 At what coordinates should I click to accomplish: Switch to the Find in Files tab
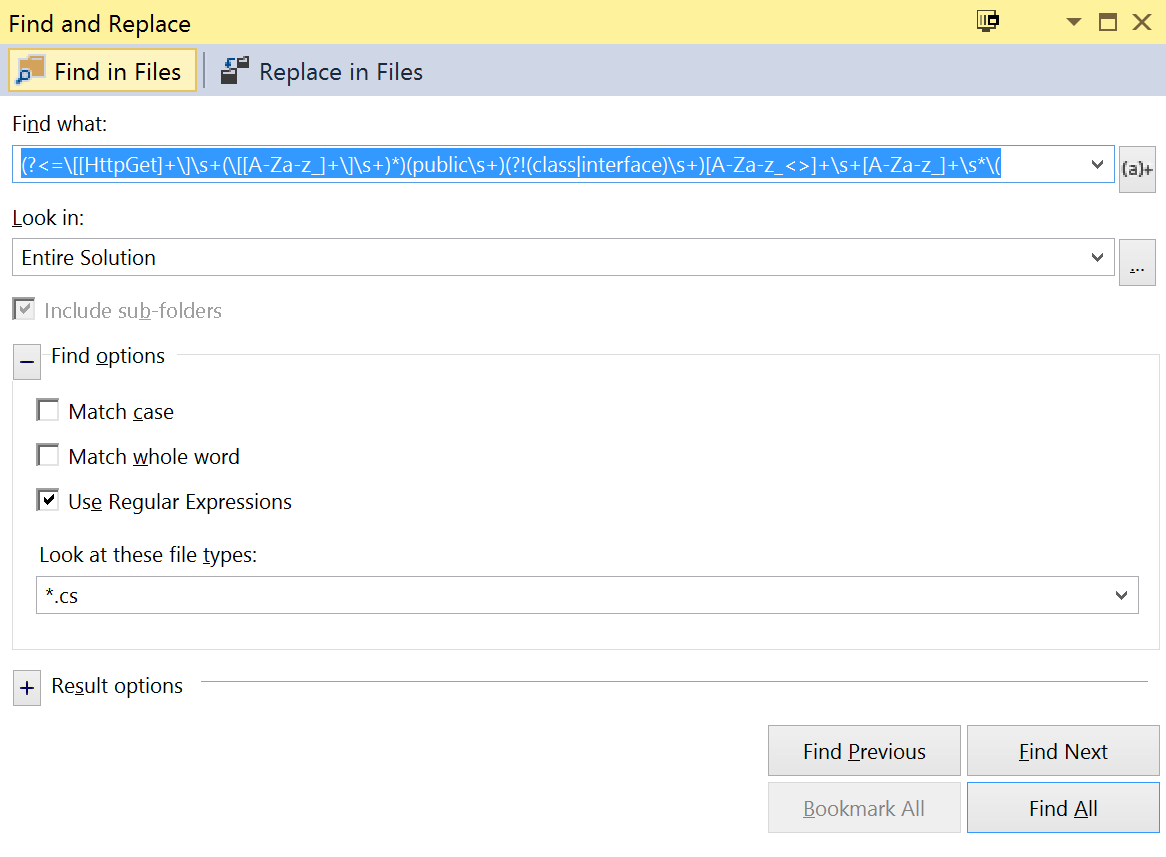point(103,71)
